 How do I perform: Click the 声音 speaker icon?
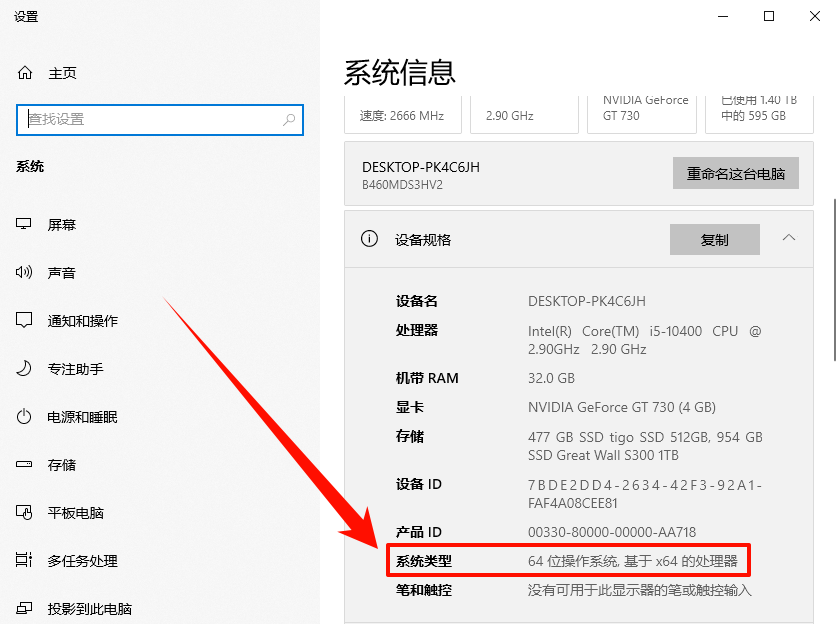point(24,272)
